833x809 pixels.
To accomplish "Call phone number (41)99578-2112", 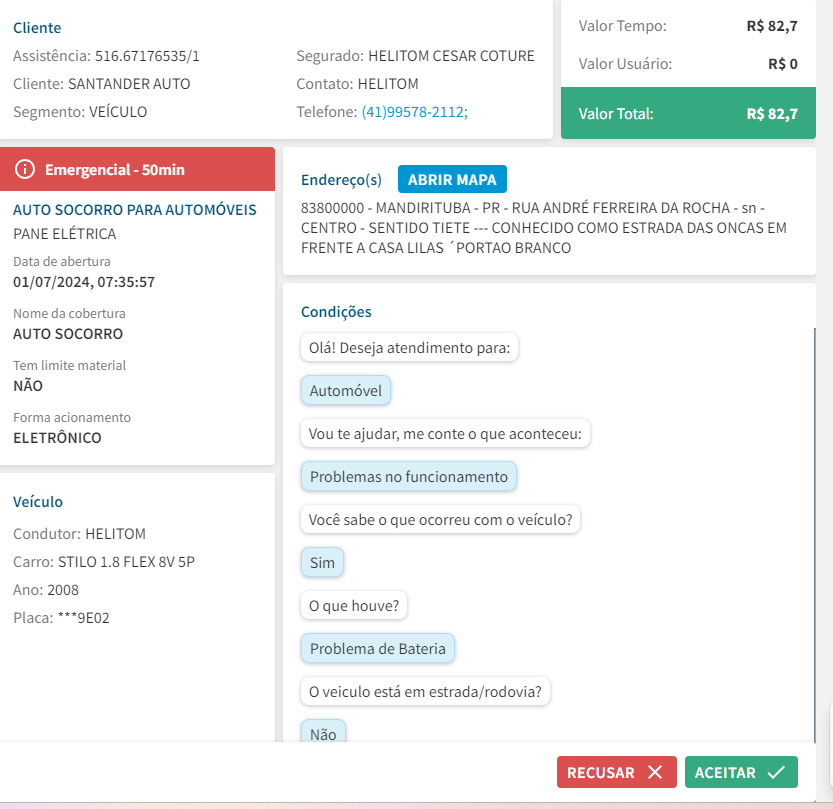I will pyautogui.click(x=414, y=112).
